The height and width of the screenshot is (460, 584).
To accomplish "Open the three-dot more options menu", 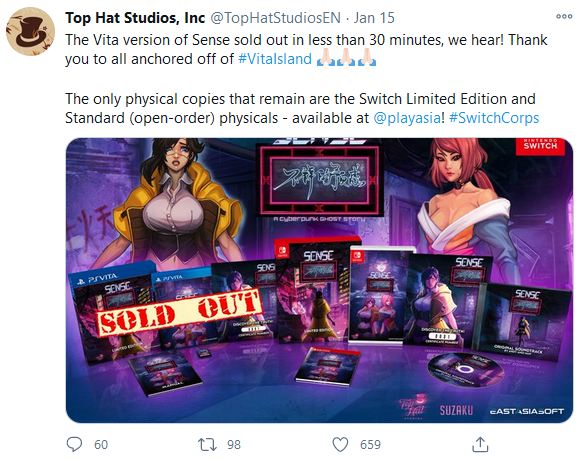I will click(x=564, y=16).
